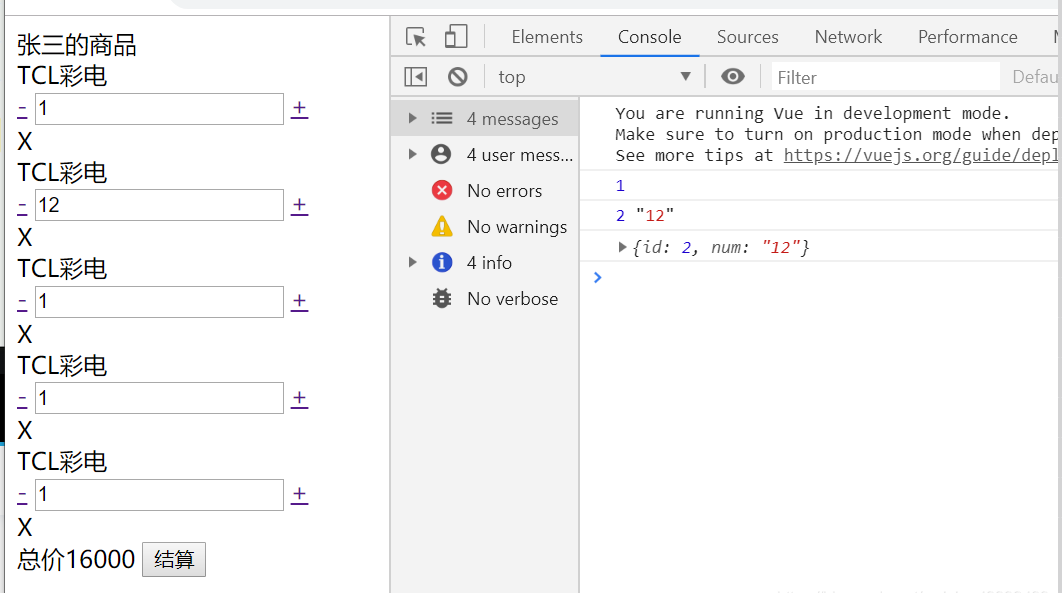Viewport: 1062px width, 593px height.
Task: Open the vuejs.org guide link
Action: pos(920,156)
